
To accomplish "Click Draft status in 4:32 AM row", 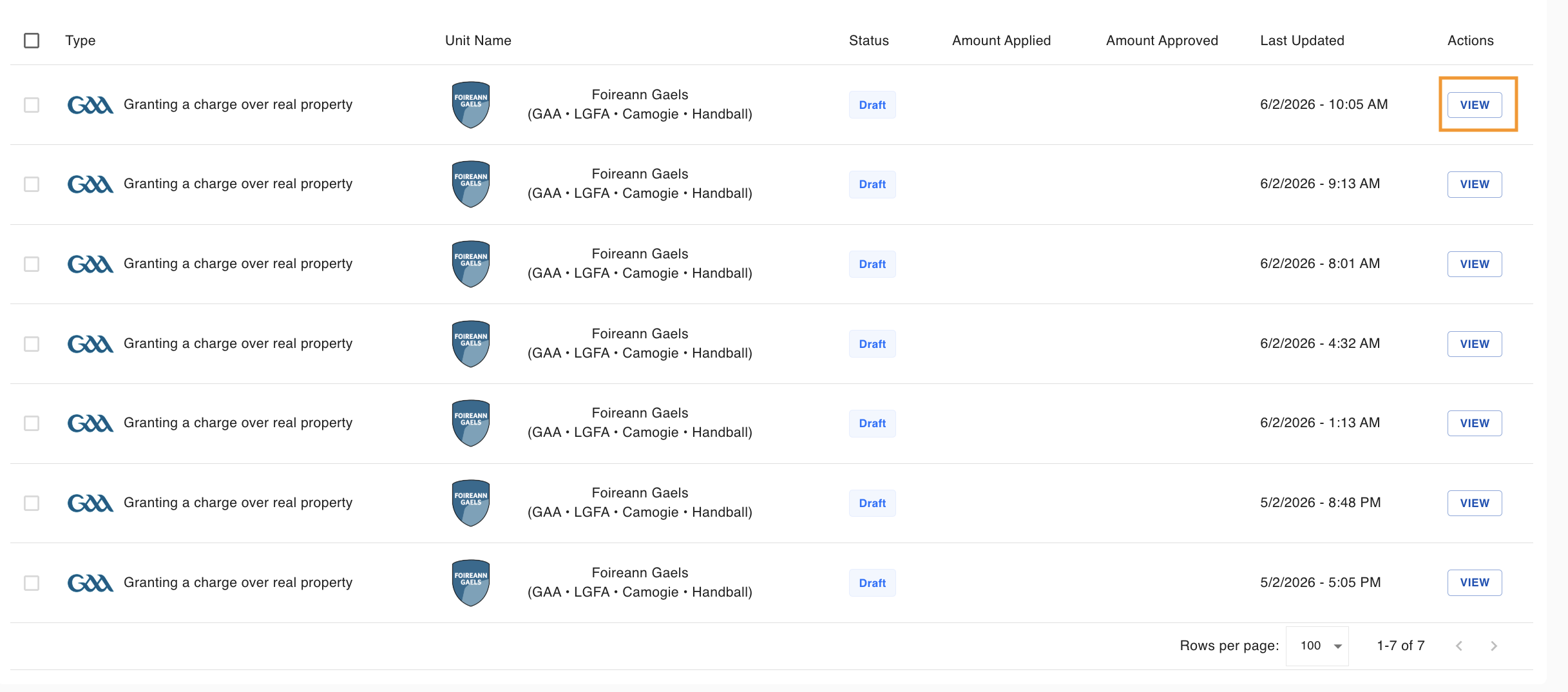I will coord(872,344).
